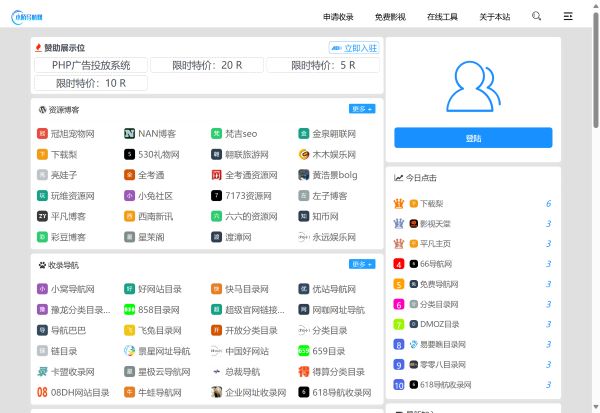Click the 黄浩景bolg avatar icon
Viewport: 600px width, 413px height.
[304, 175]
